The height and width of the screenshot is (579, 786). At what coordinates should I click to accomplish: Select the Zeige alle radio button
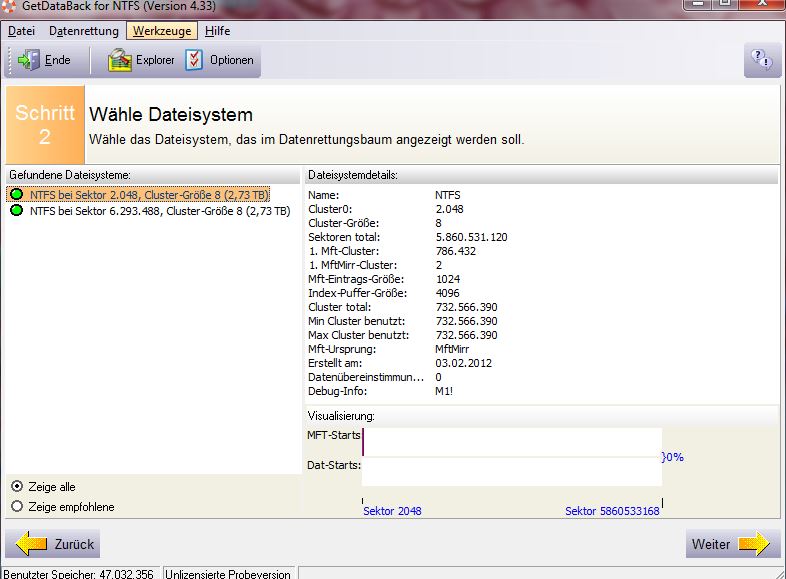click(17, 486)
